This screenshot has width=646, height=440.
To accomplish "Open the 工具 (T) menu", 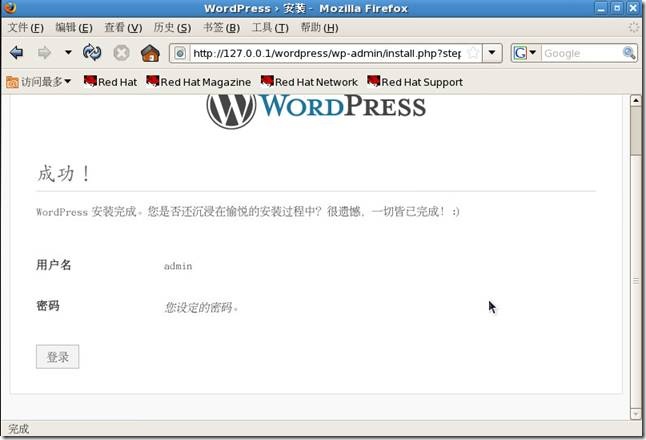I will point(270,28).
